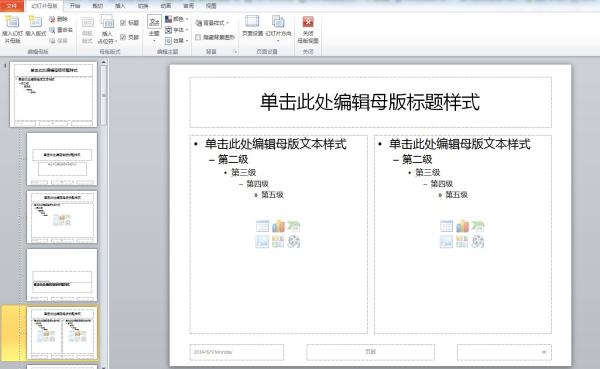The image size is (600, 369).
Task: Click 第四级 in the right placeholder
Action: pos(442,184)
